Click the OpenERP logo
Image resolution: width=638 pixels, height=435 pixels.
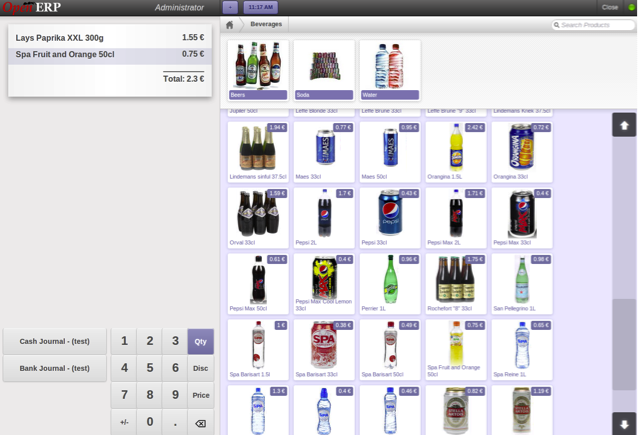[32, 8]
